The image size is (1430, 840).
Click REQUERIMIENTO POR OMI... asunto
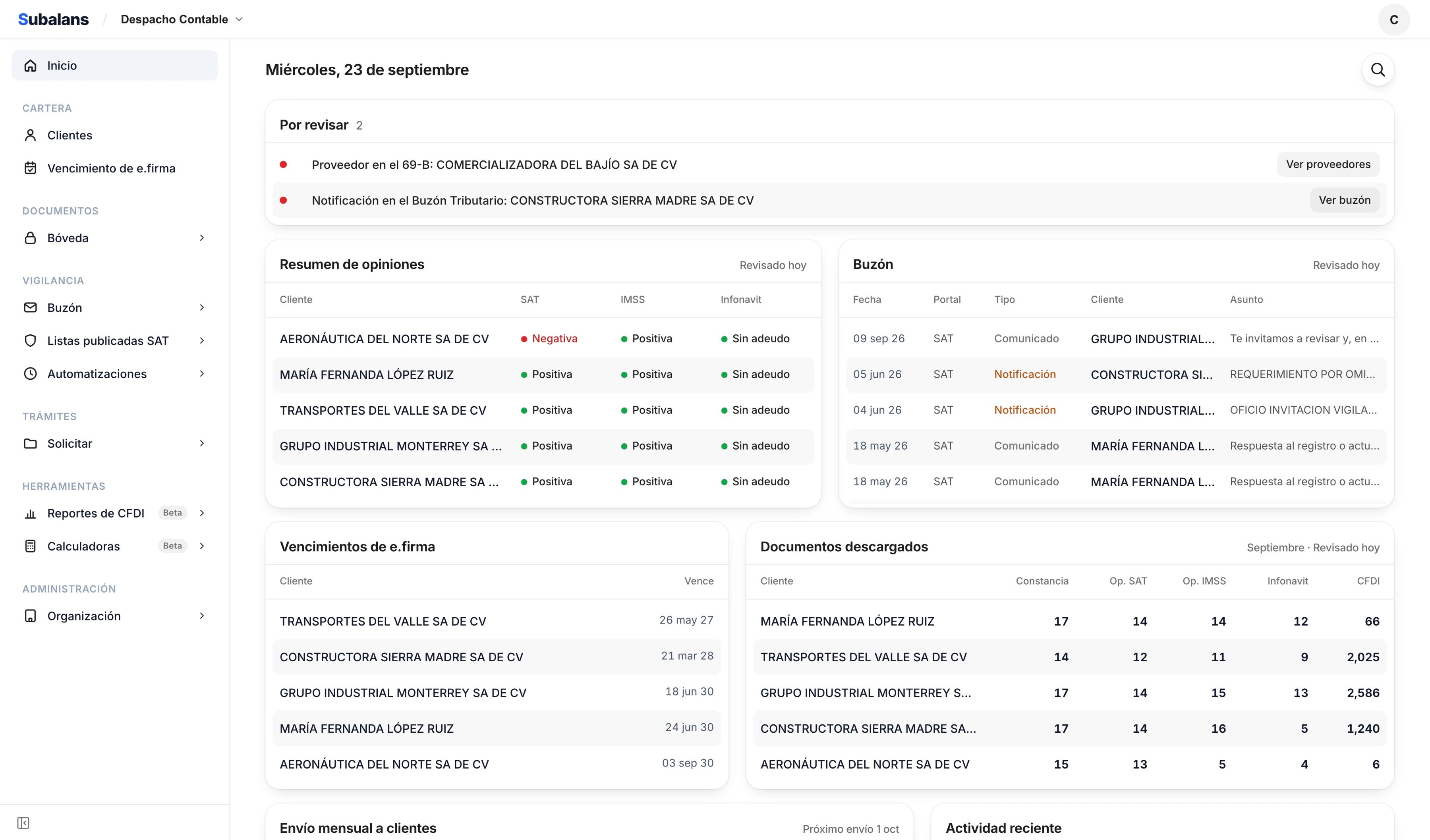point(1302,375)
